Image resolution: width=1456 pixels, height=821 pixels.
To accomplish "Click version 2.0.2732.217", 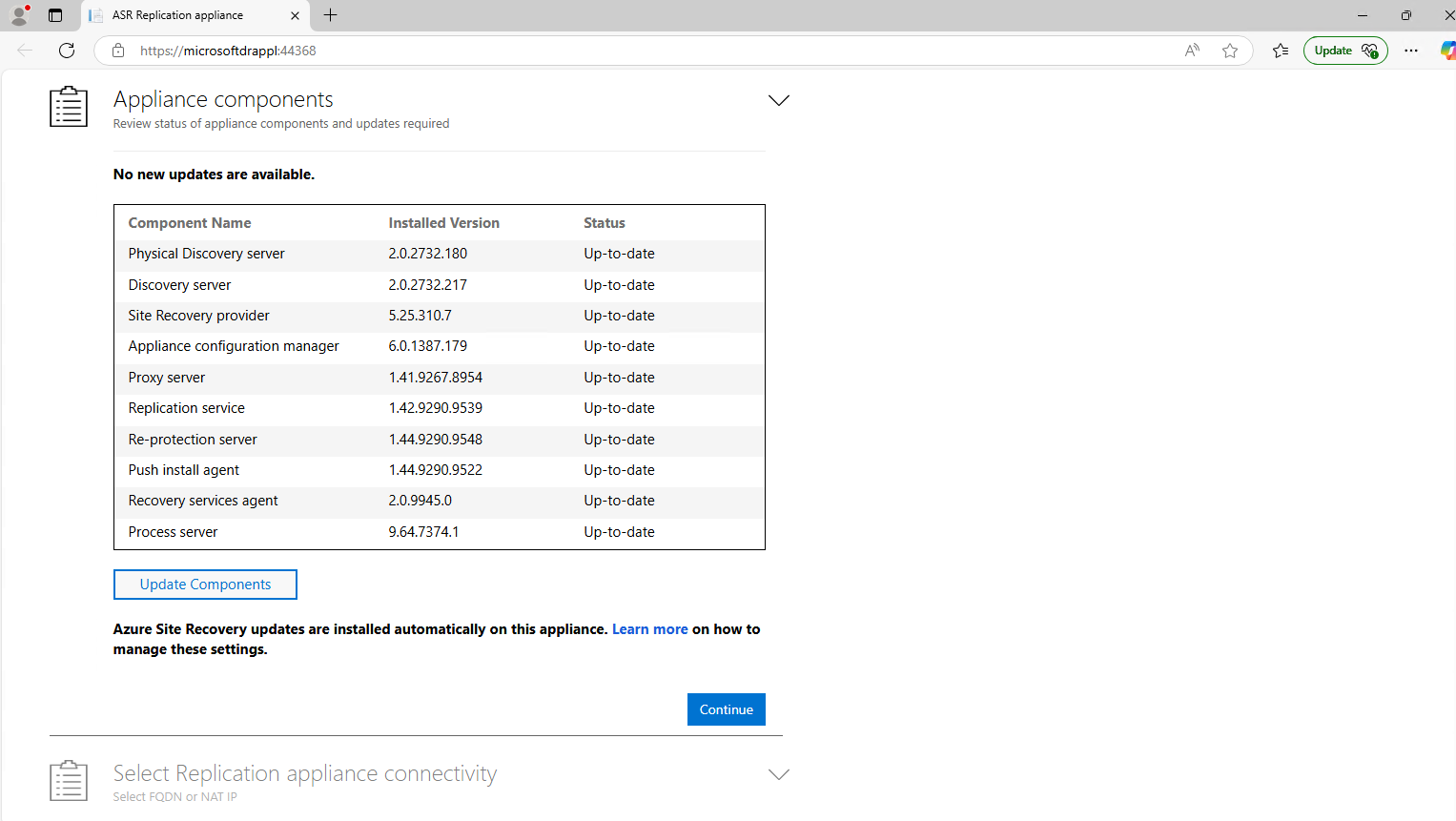I will point(428,285).
